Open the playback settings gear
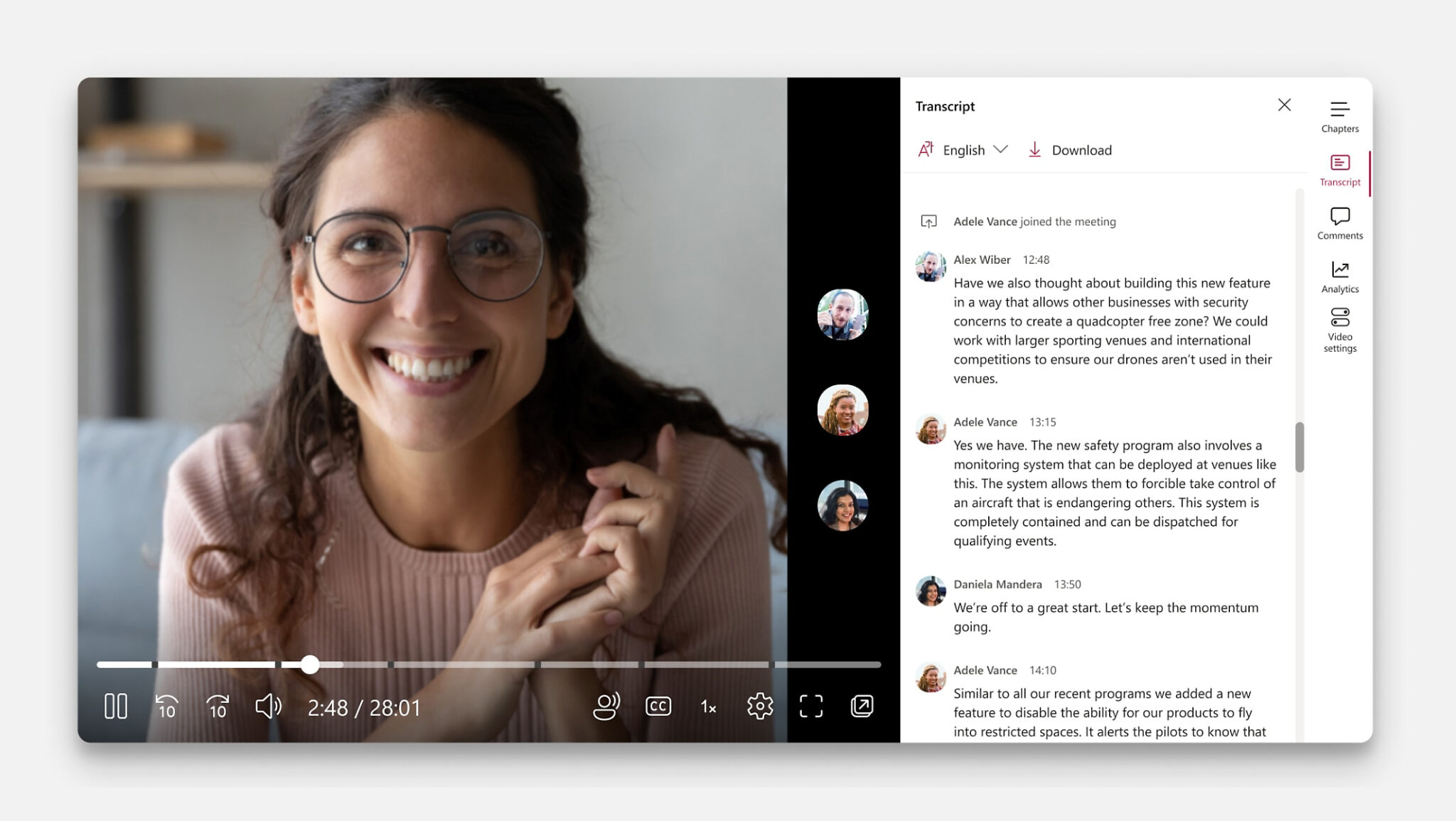Screen dimensions: 1456x821 pos(759,706)
